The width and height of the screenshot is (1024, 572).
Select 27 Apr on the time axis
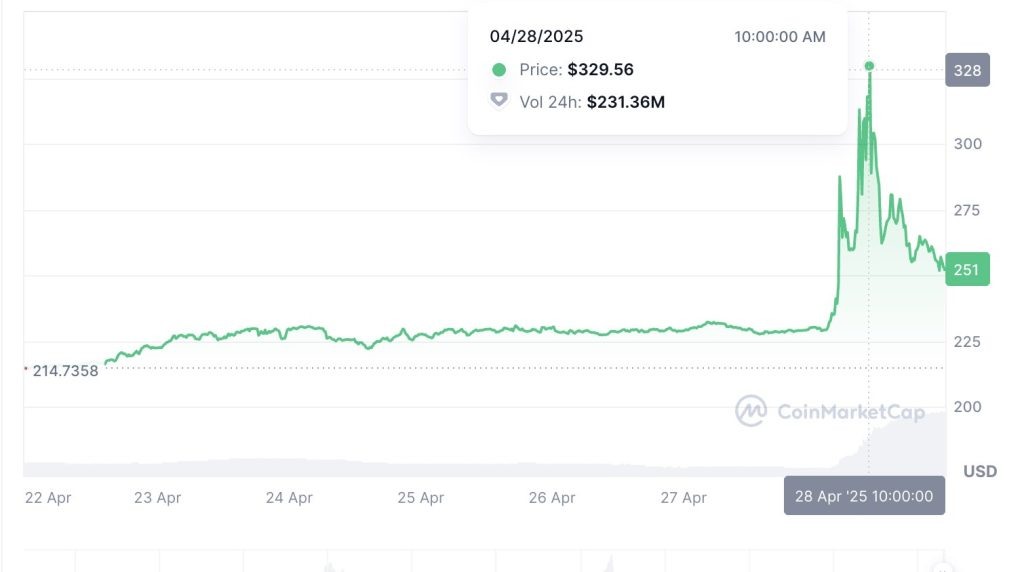(682, 497)
